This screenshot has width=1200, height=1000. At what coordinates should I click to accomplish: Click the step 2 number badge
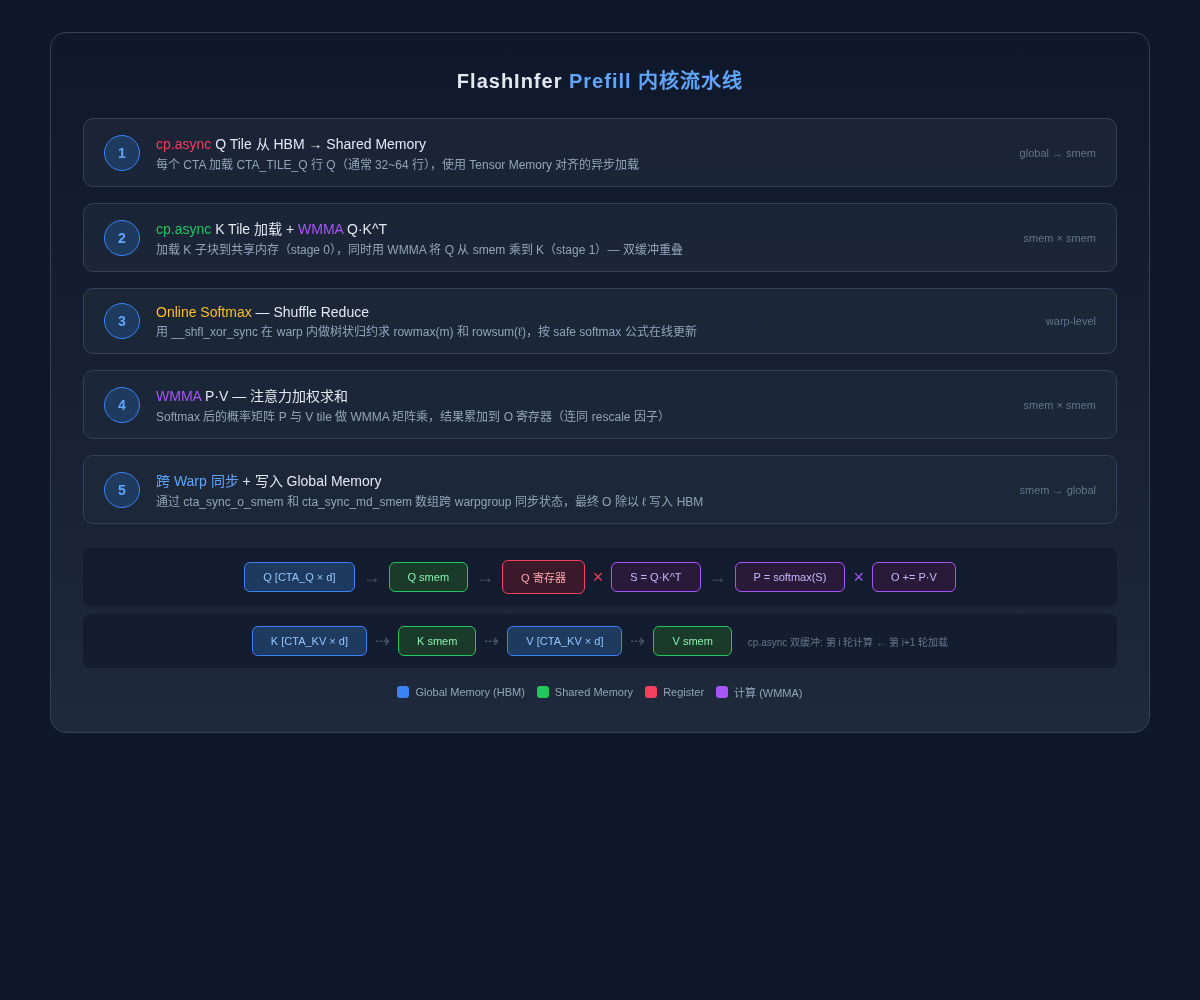point(122,238)
